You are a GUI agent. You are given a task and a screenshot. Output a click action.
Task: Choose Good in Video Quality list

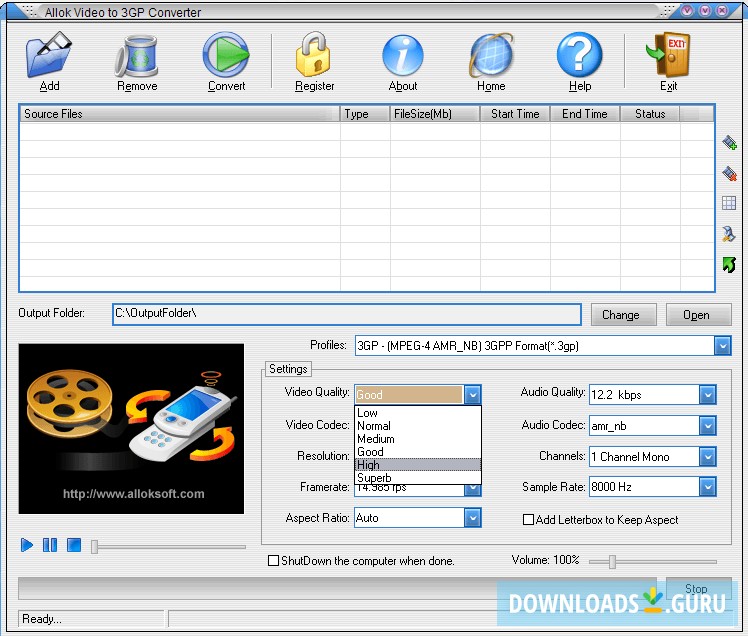(x=418, y=451)
